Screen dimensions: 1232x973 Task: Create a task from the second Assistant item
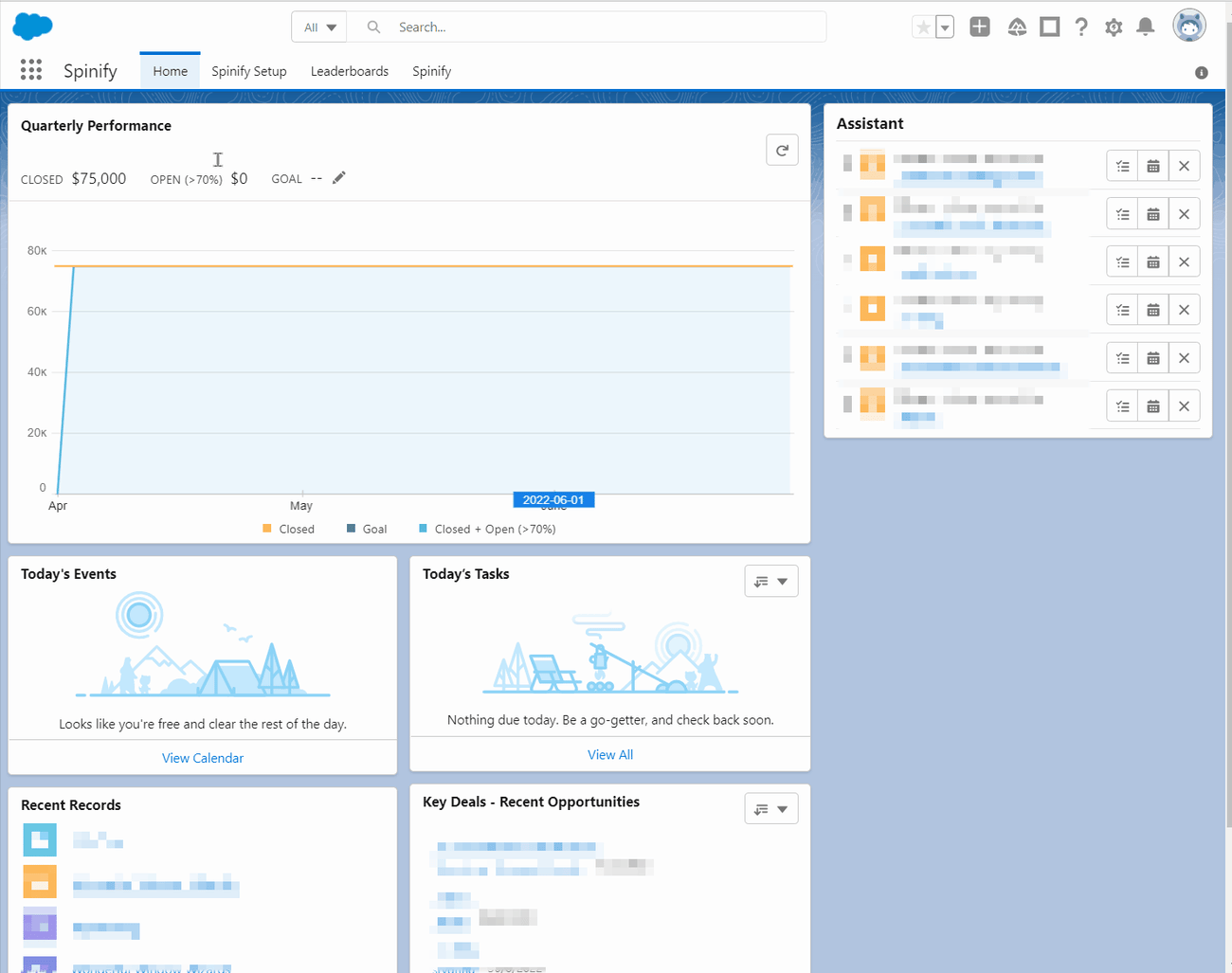1122,214
